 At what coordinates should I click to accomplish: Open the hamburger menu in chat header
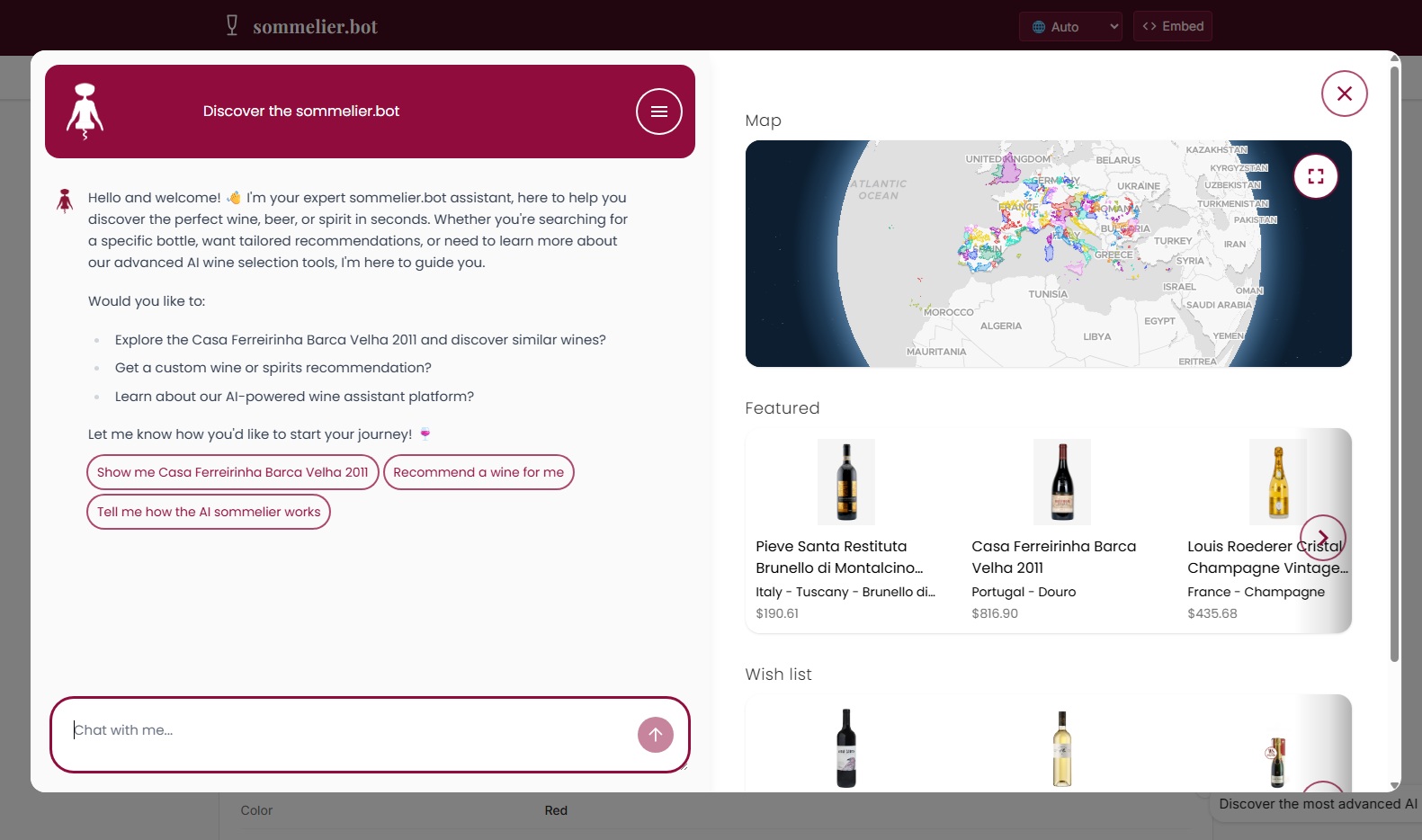(658, 112)
